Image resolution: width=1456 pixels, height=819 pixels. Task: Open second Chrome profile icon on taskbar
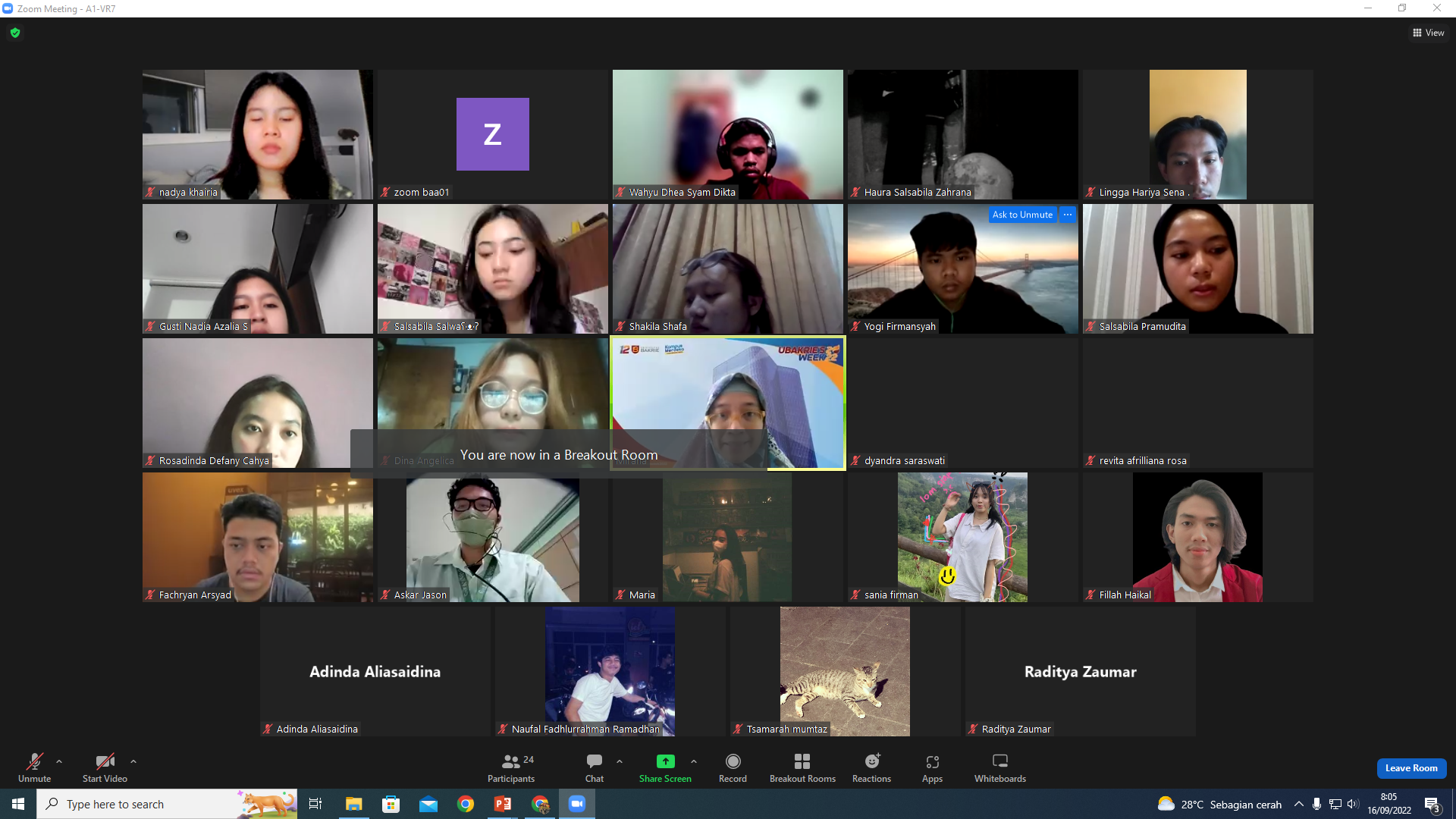click(540, 804)
